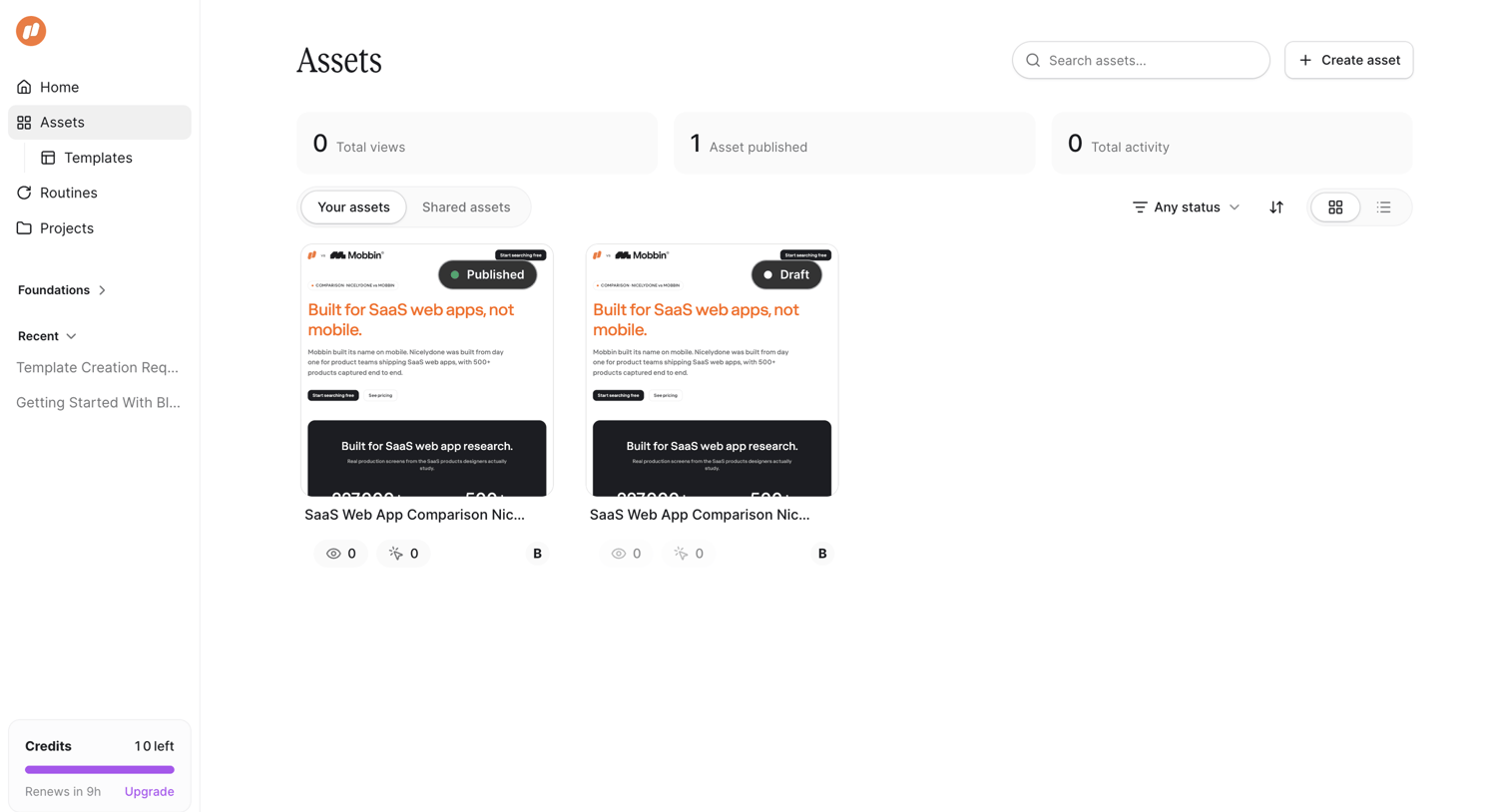The width and height of the screenshot is (1509, 812).
Task: Switch to grid view layout
Action: [x=1335, y=207]
